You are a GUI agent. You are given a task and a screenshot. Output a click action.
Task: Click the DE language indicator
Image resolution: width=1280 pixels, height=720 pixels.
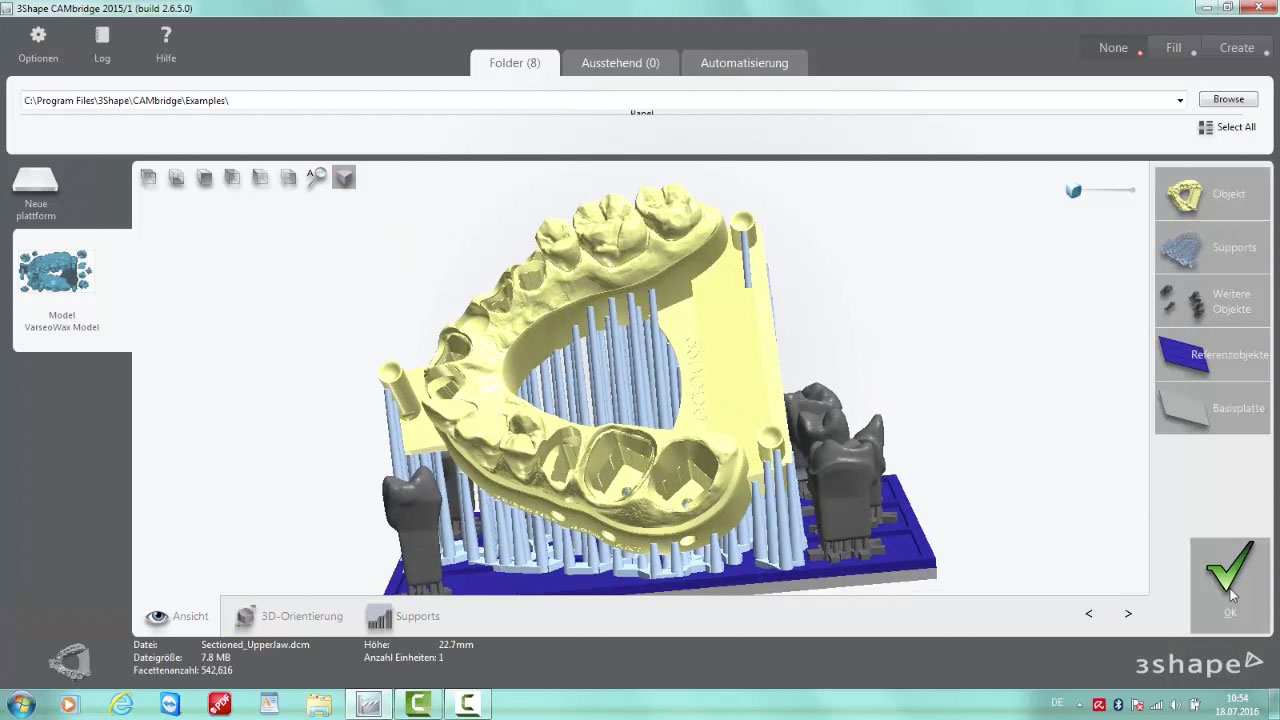(x=1057, y=704)
